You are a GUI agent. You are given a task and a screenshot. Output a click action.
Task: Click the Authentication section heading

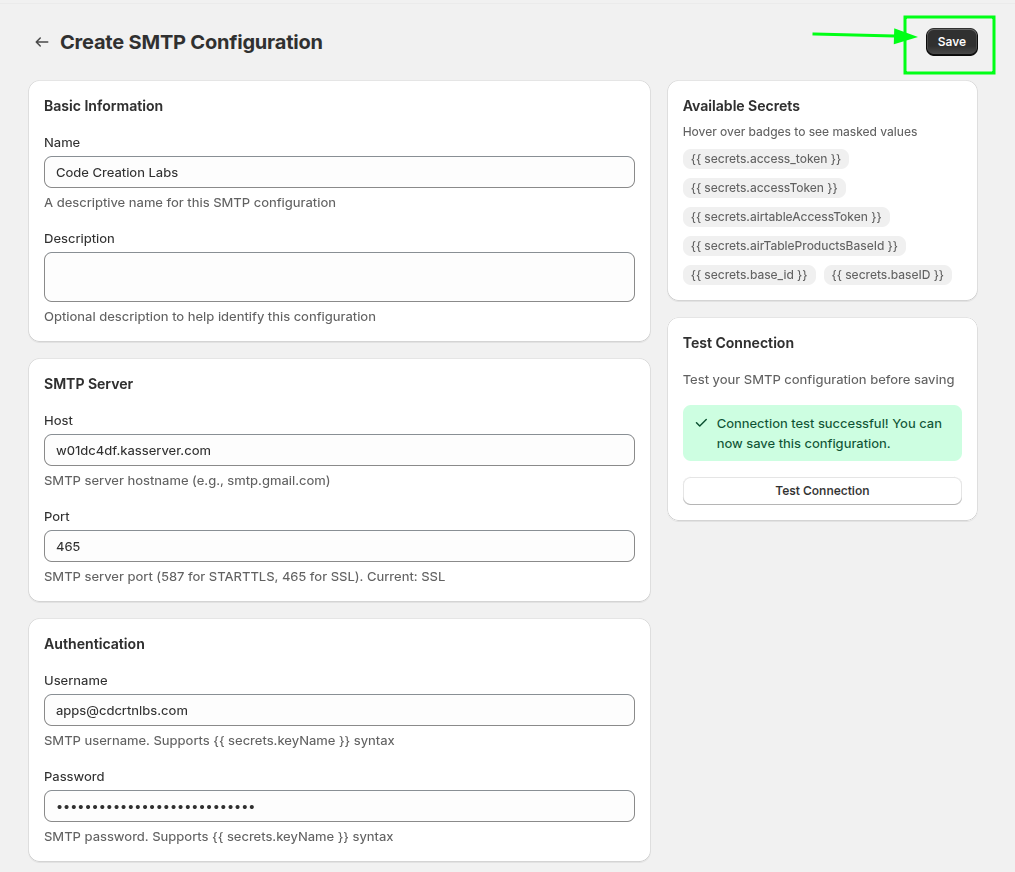(94, 644)
